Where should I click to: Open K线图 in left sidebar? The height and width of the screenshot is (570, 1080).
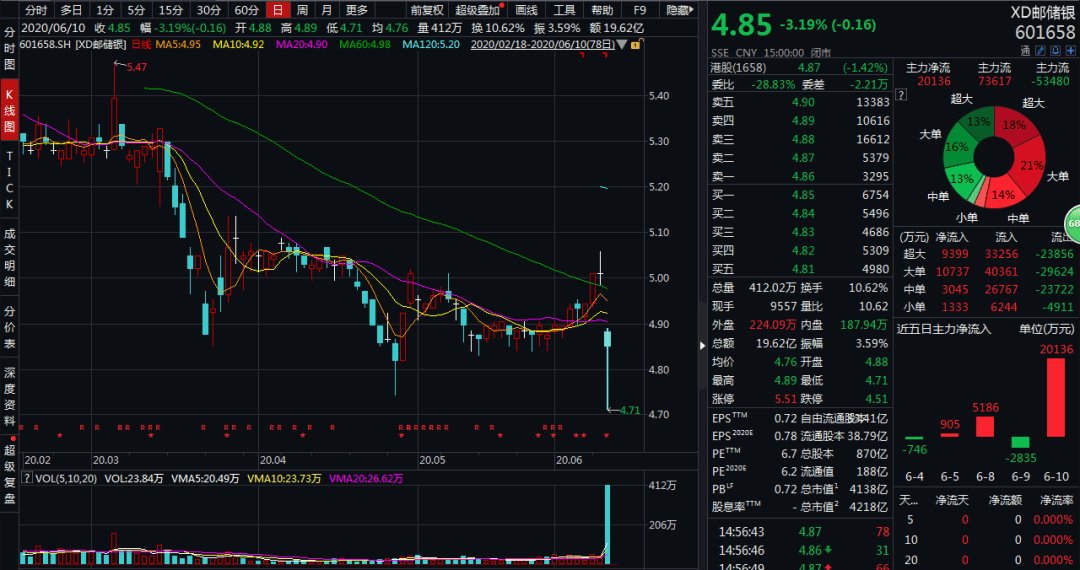tap(10, 111)
